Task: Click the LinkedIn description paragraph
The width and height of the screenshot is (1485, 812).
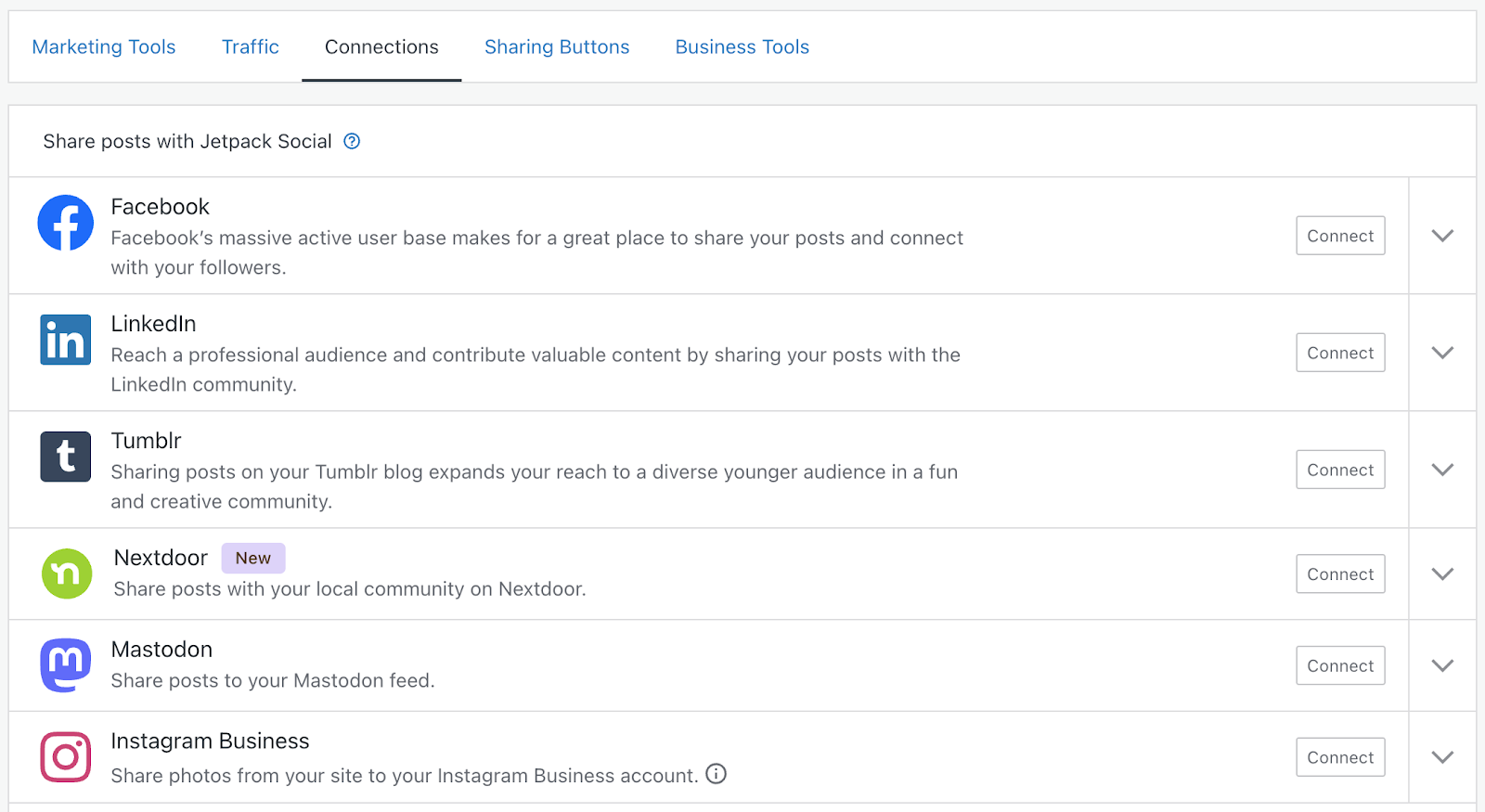Action: coord(536,369)
